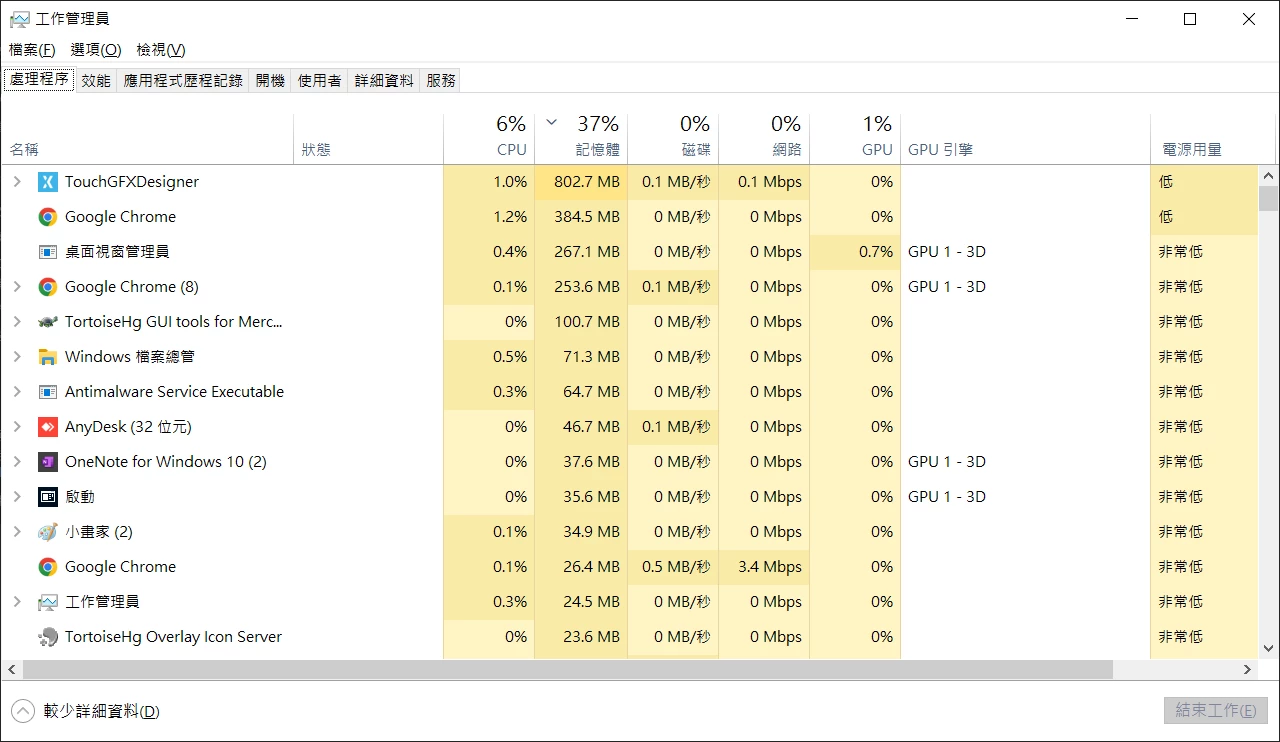Click the 3.4 Mbps network cell

click(x=764, y=567)
